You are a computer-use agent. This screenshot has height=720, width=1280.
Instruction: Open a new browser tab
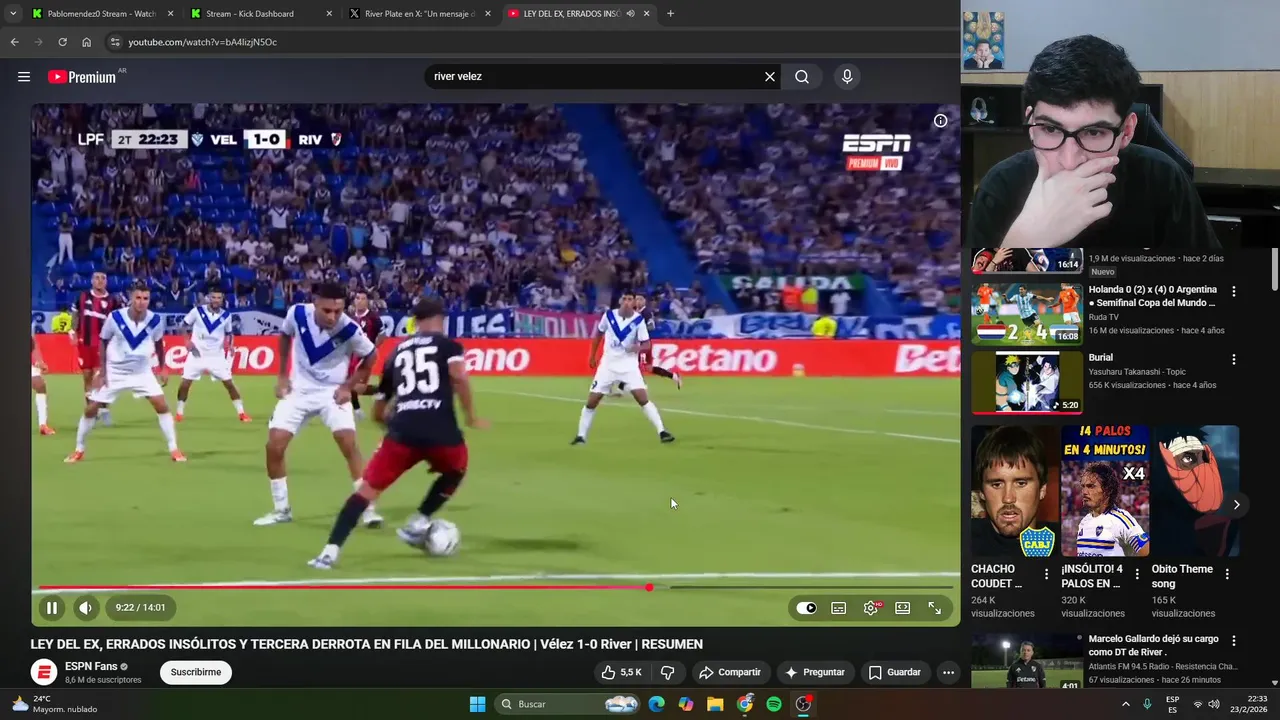(x=670, y=14)
